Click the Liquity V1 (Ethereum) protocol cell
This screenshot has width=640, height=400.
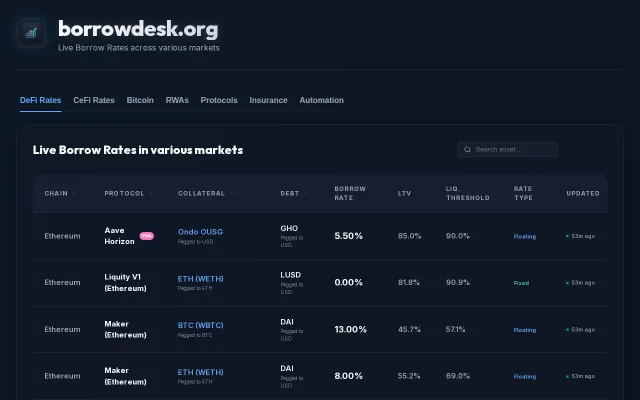[x=125, y=282]
